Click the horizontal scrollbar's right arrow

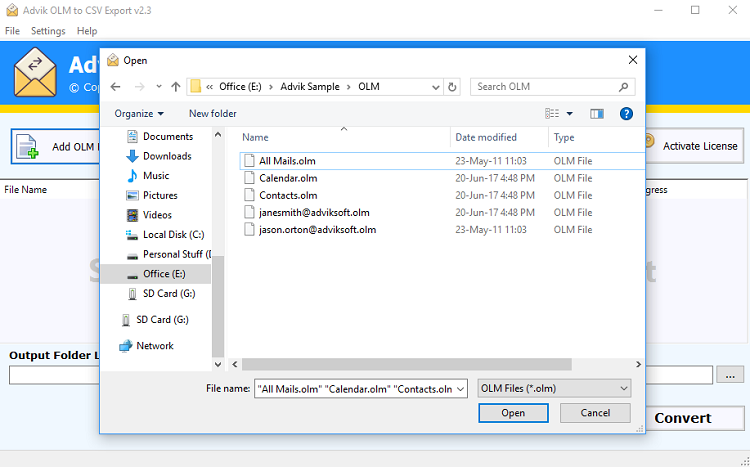[638, 364]
